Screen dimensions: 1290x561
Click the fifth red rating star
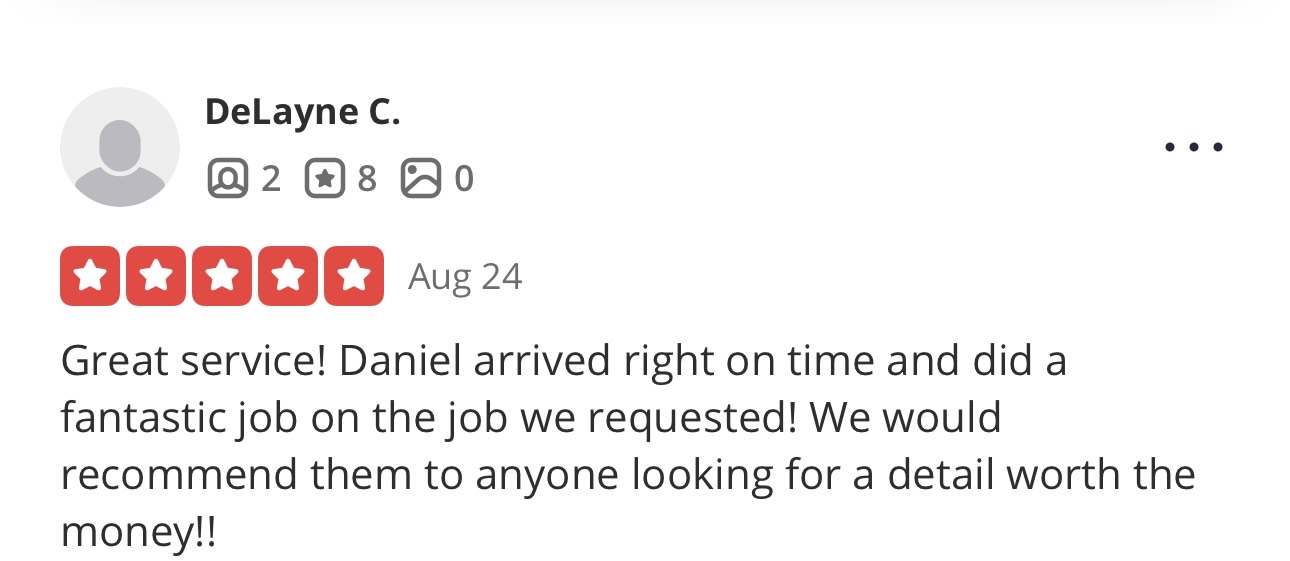(x=353, y=276)
